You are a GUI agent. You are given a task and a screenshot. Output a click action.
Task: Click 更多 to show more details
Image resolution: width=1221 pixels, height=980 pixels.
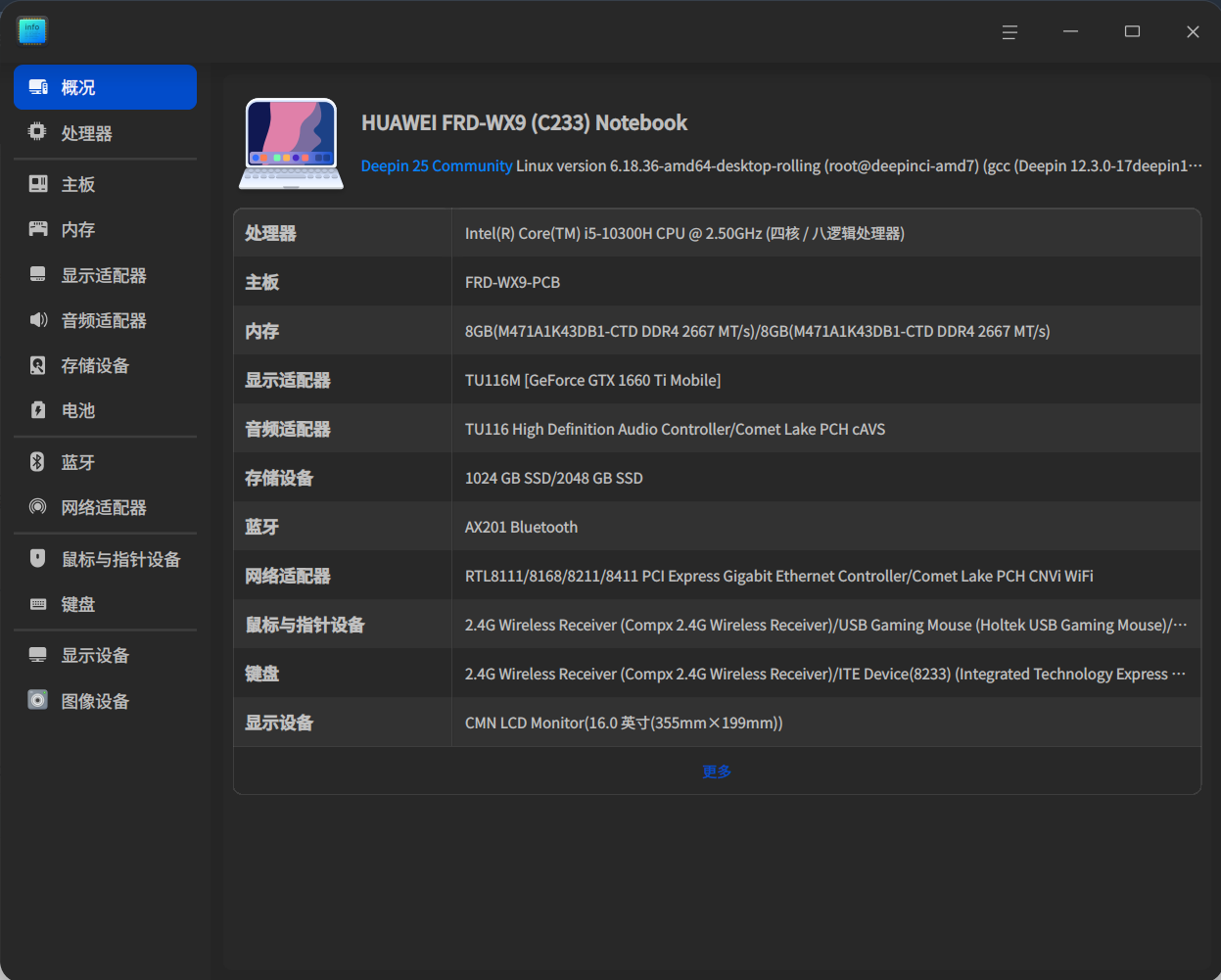click(x=717, y=771)
